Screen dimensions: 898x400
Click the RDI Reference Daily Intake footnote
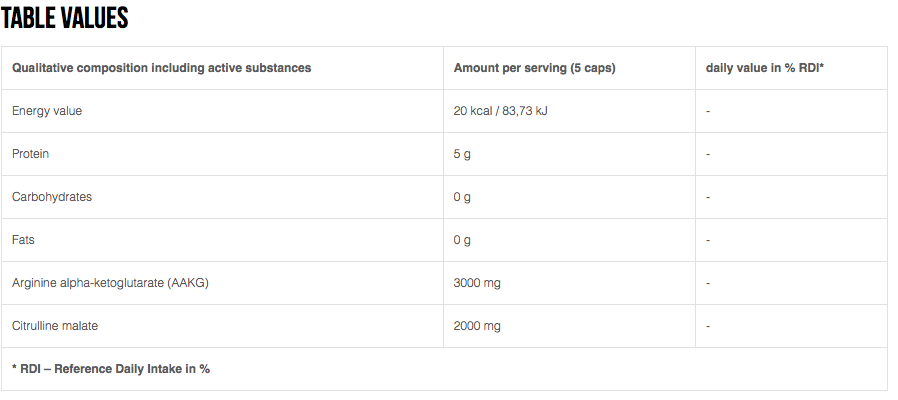click(111, 369)
